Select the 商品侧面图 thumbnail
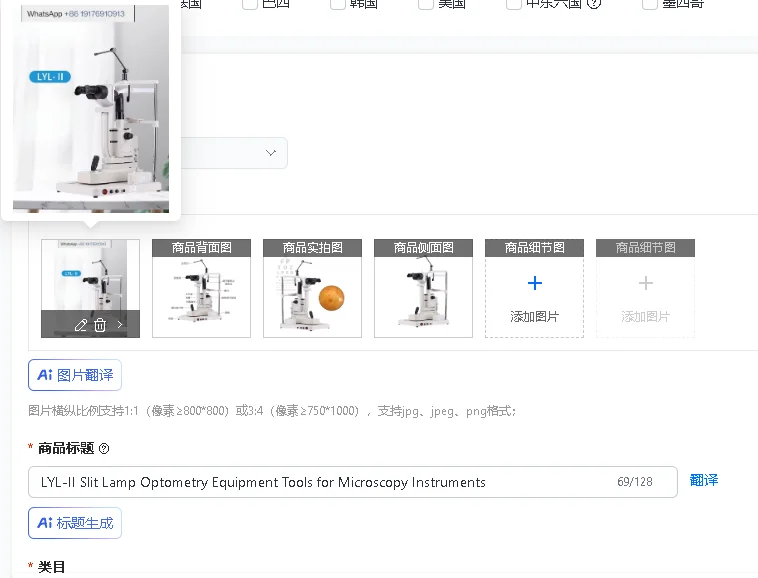 (423, 288)
